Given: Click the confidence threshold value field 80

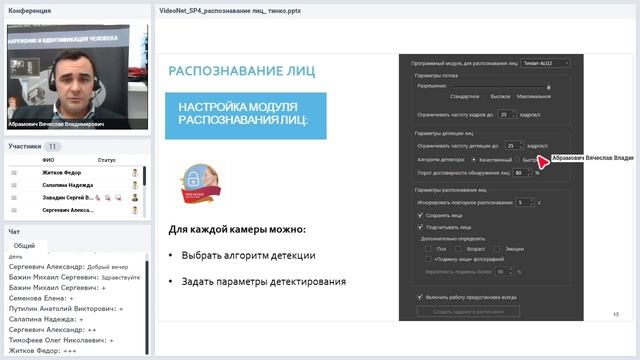Looking at the screenshot, I should click(x=520, y=173).
